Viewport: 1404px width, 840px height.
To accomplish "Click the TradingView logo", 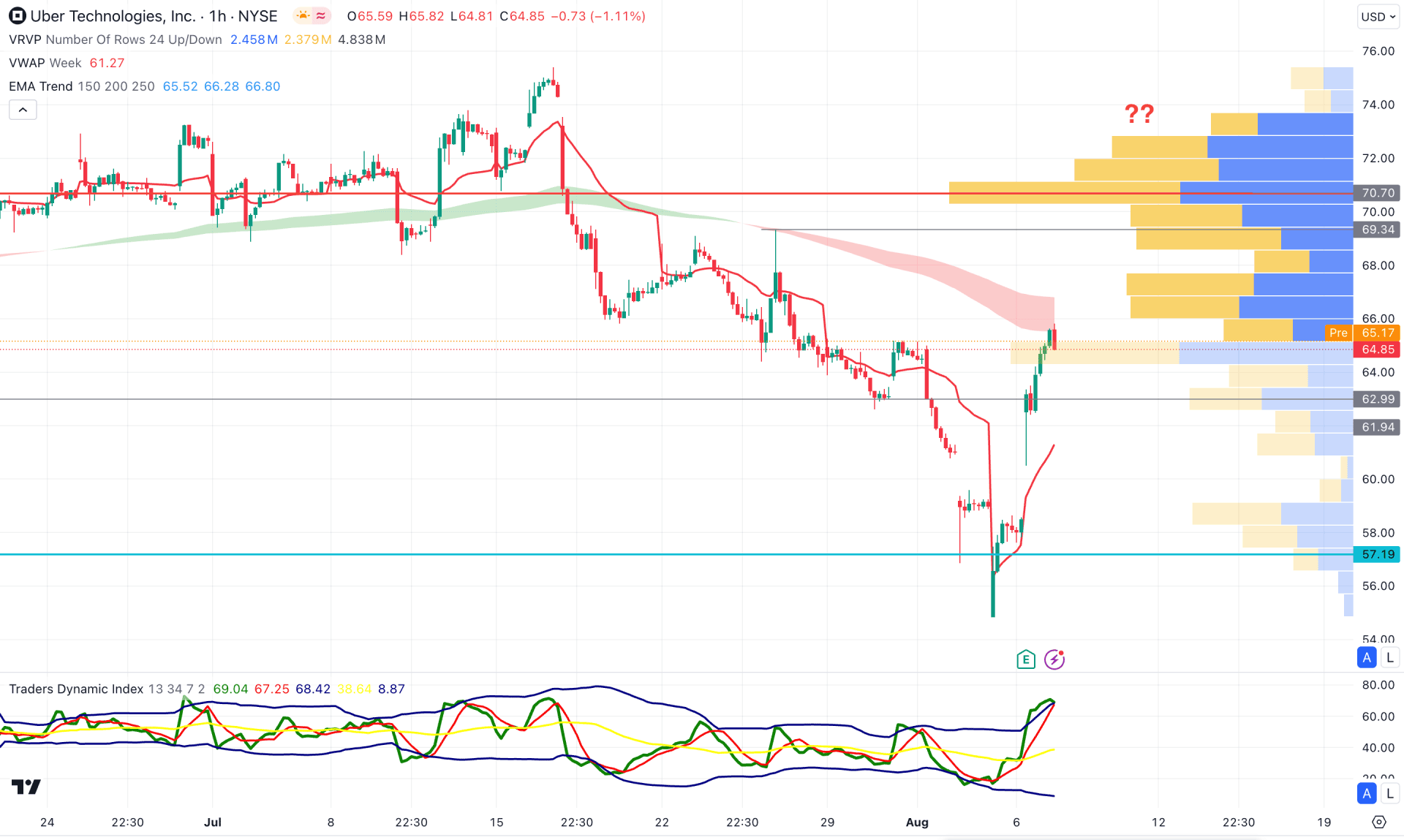I will coord(26,787).
